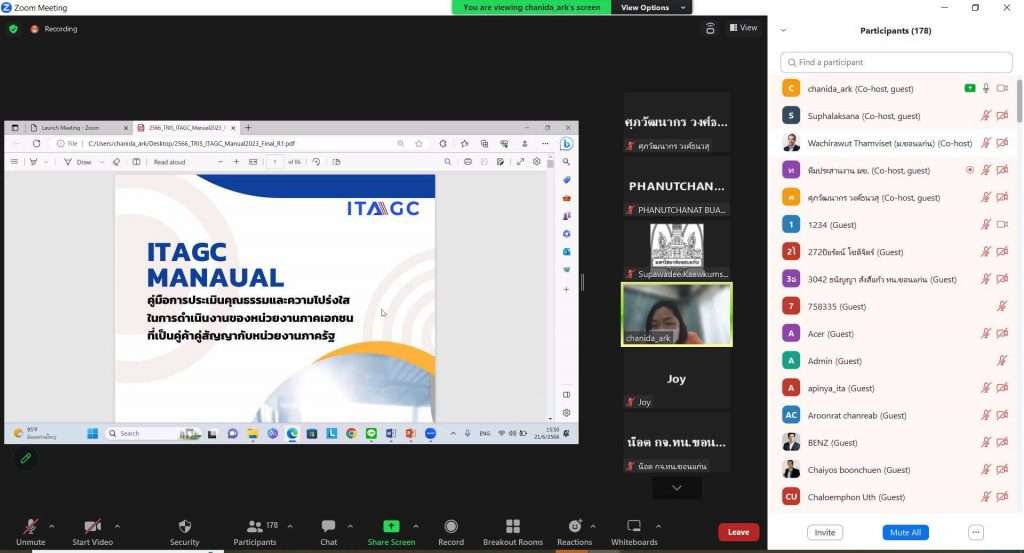
Task: Select the chanida_ark video thumbnail
Action: 677,314
